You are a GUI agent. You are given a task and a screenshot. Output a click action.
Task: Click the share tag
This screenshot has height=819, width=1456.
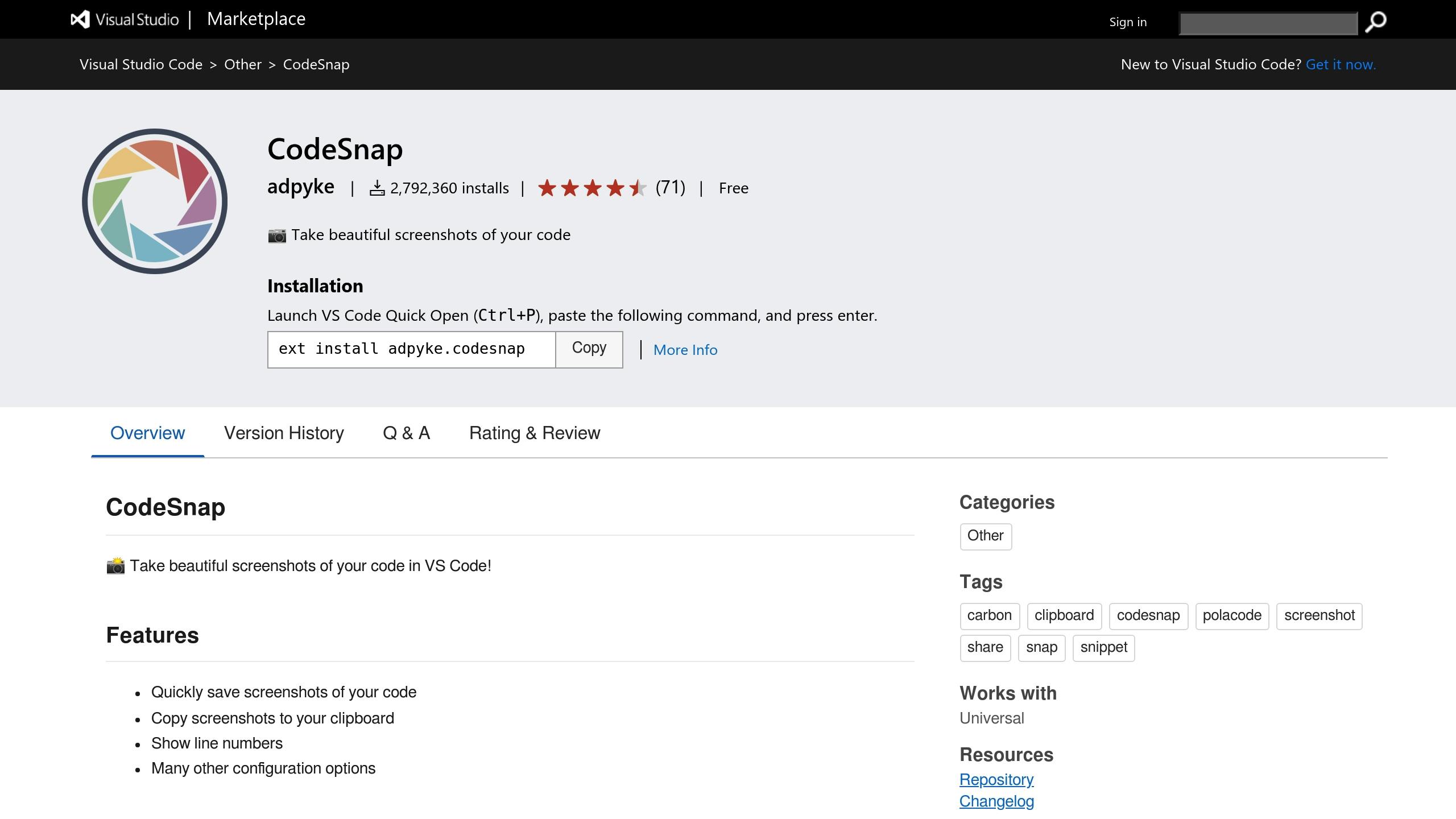point(985,648)
